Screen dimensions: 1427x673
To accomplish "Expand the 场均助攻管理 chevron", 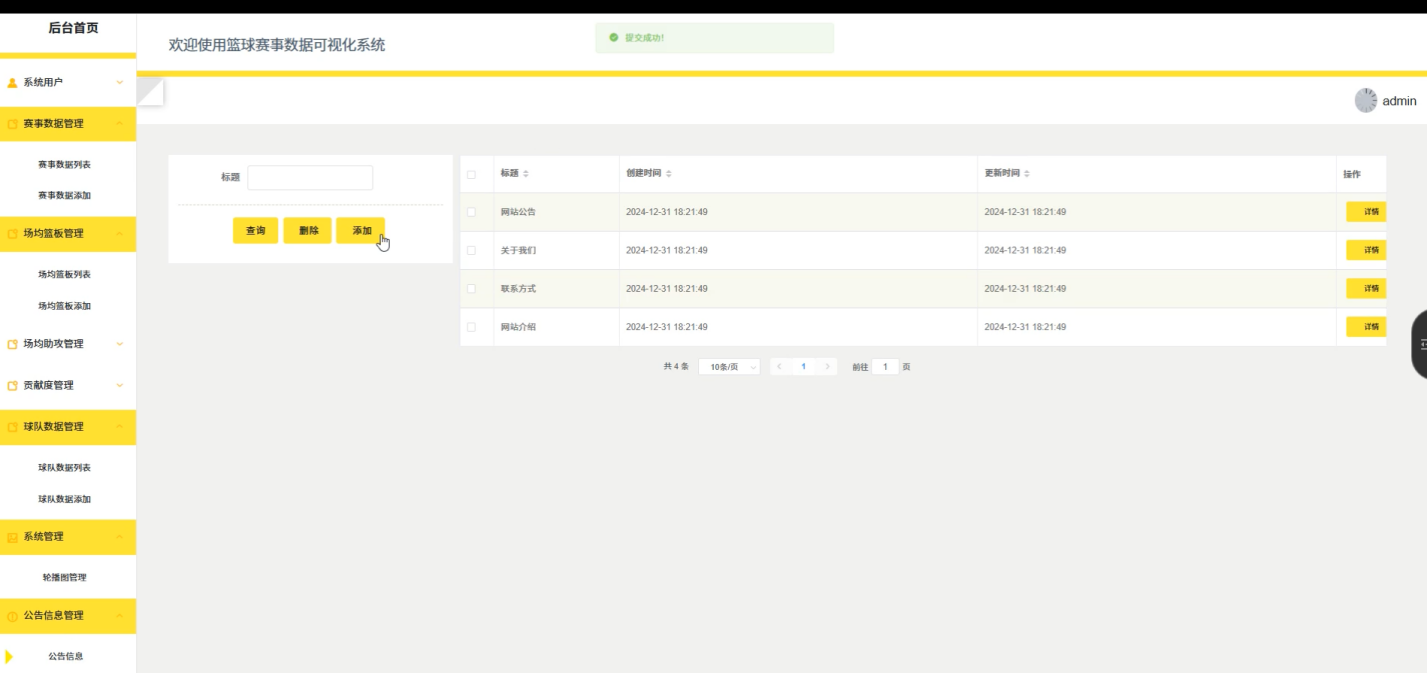I will coord(120,344).
